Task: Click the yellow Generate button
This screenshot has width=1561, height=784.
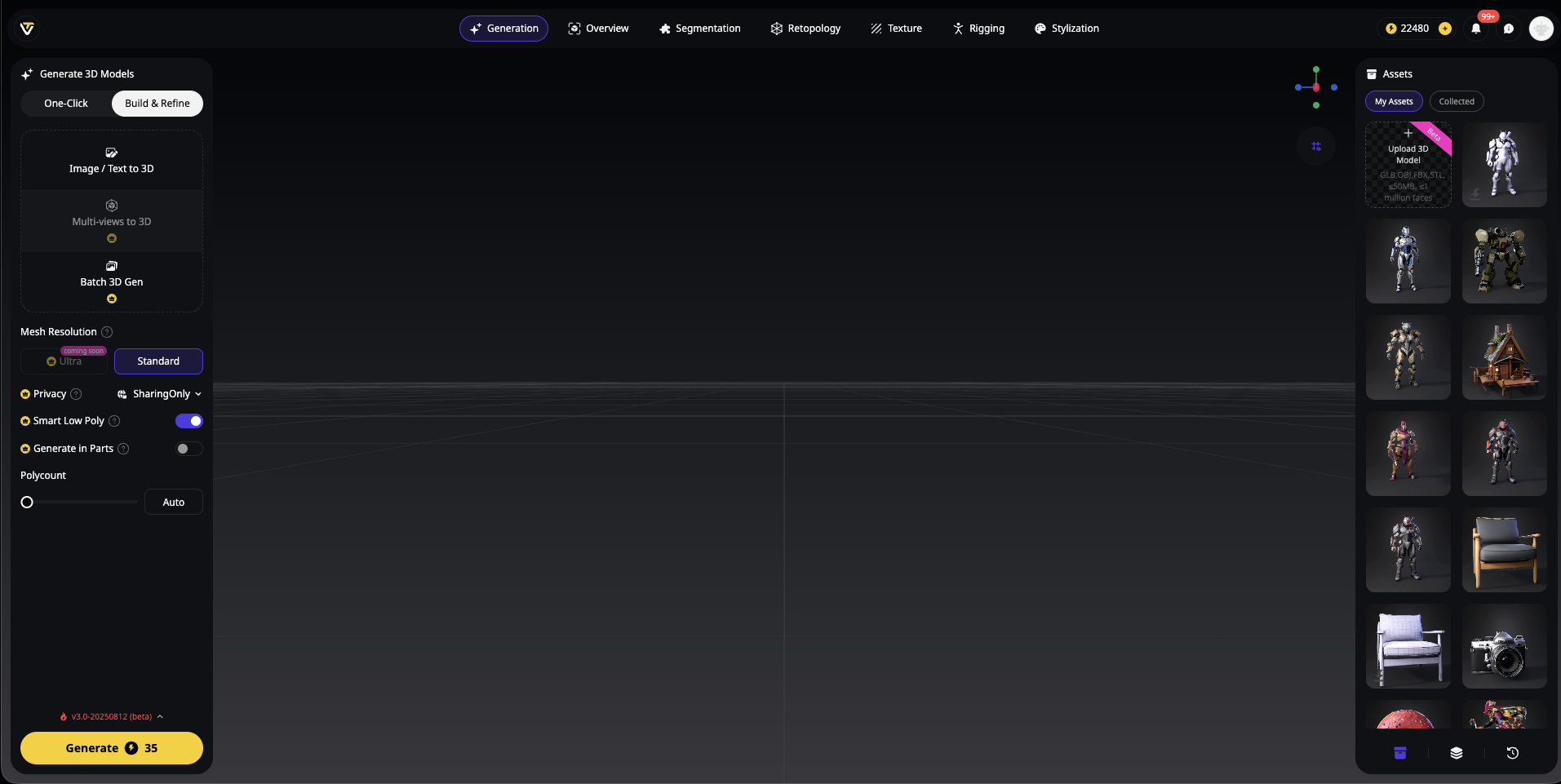Action: click(112, 748)
